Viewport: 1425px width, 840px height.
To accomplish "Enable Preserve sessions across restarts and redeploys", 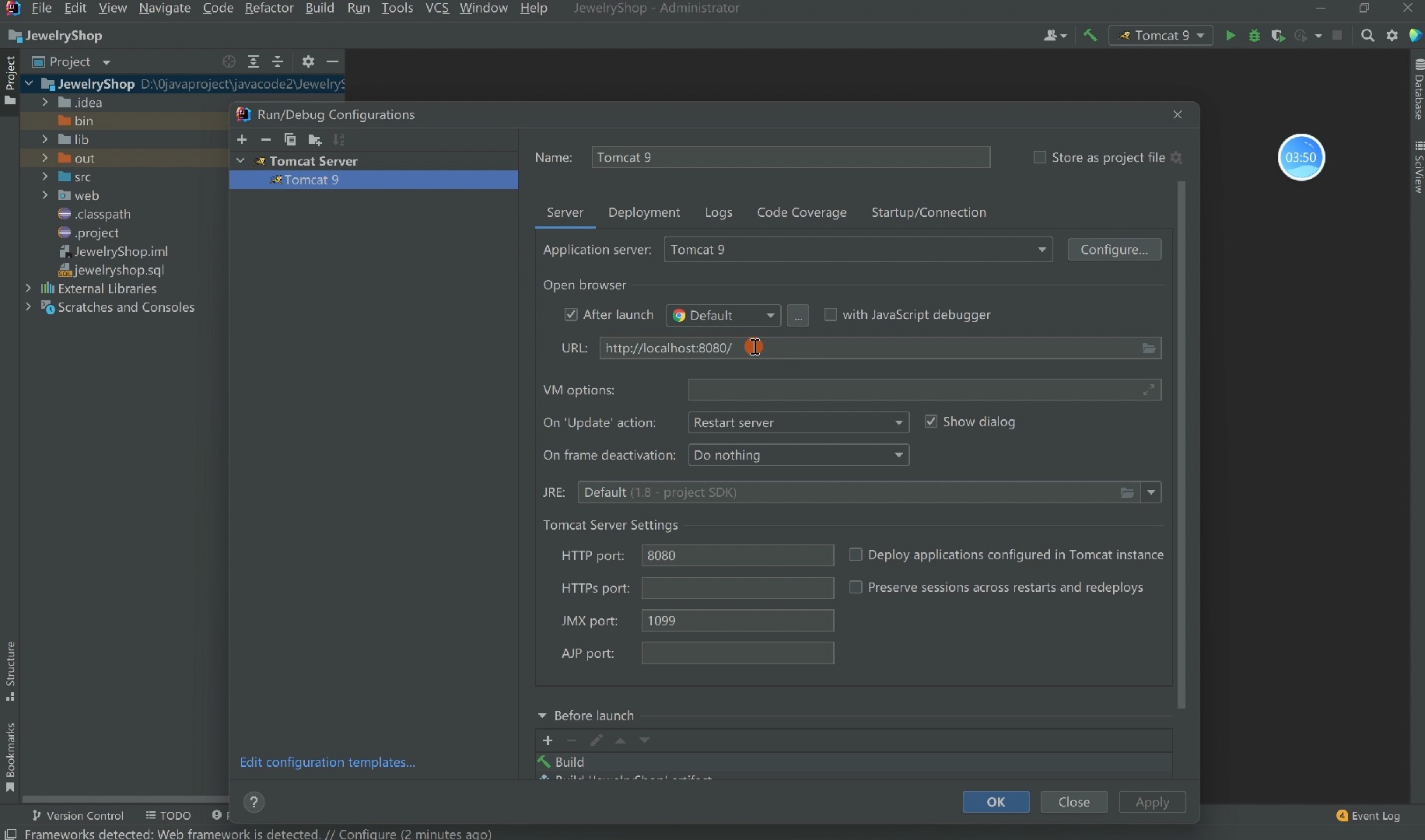I will click(x=856, y=587).
